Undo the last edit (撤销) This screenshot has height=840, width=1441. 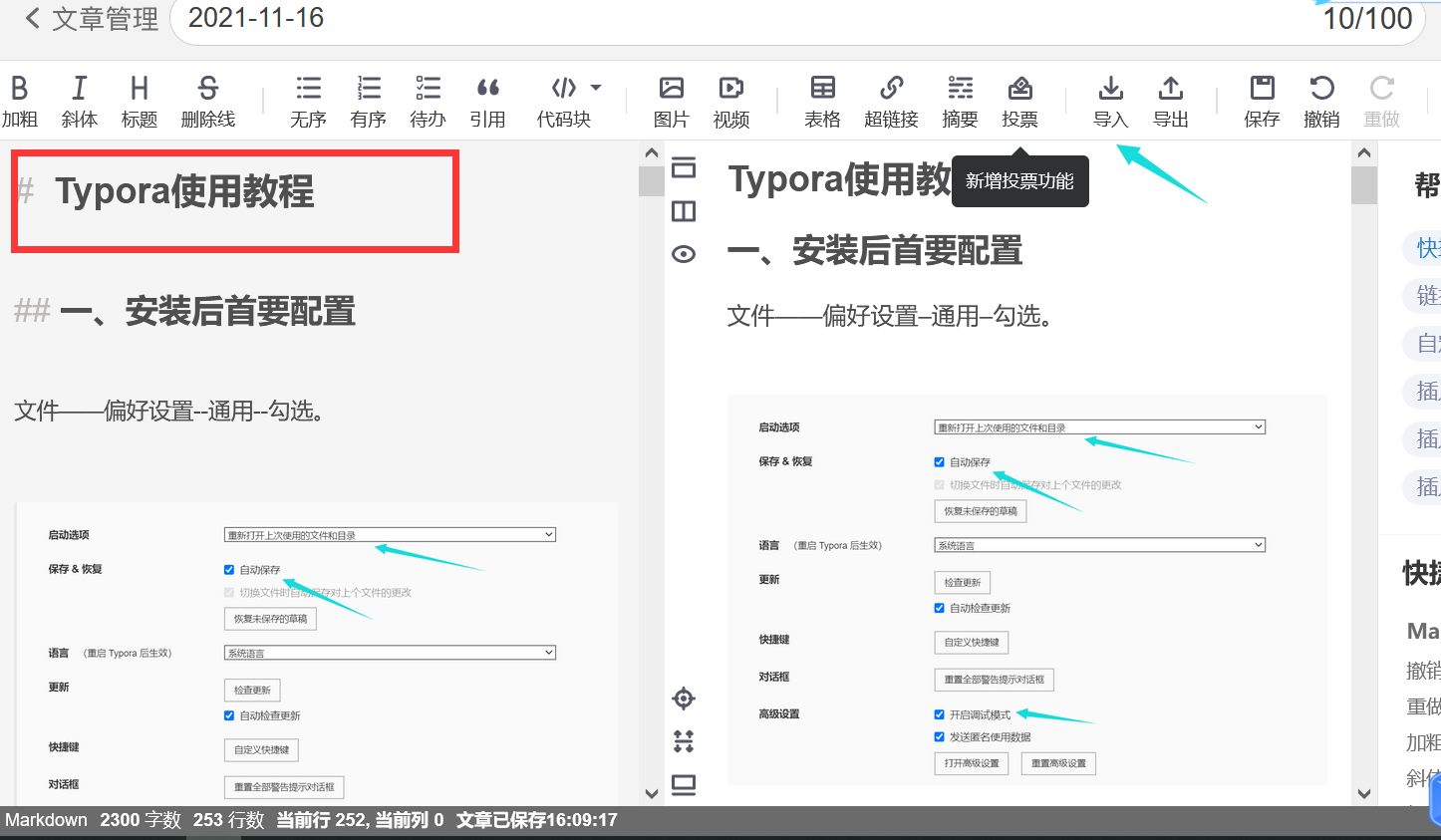pyautogui.click(x=1322, y=102)
